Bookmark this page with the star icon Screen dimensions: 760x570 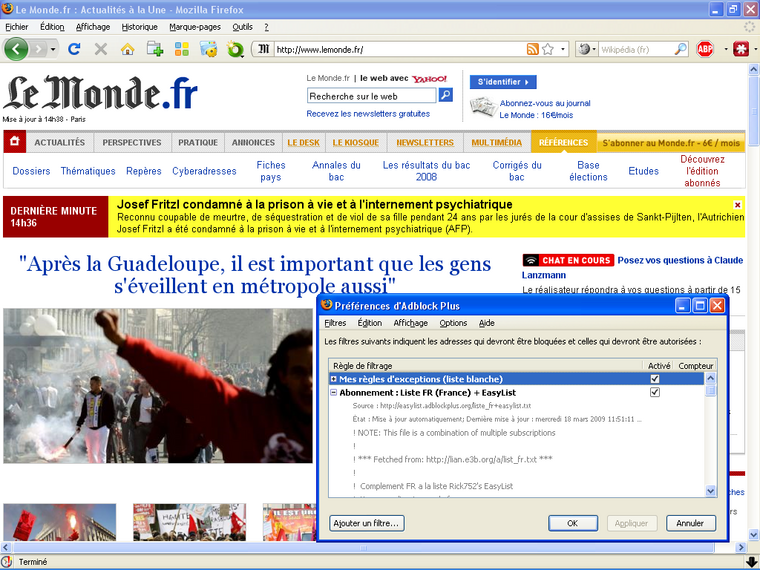pyautogui.click(x=548, y=49)
